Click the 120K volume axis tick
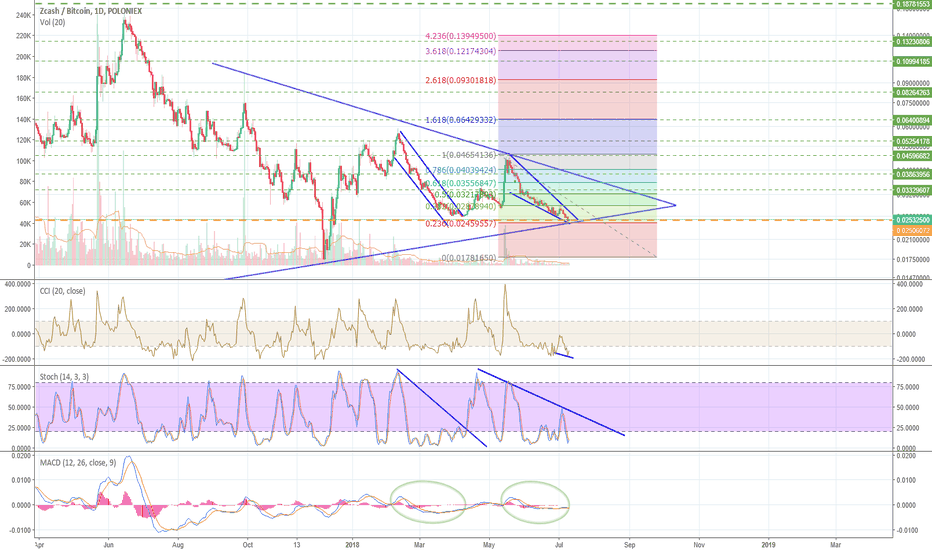The height and width of the screenshot is (550, 932). [23, 140]
